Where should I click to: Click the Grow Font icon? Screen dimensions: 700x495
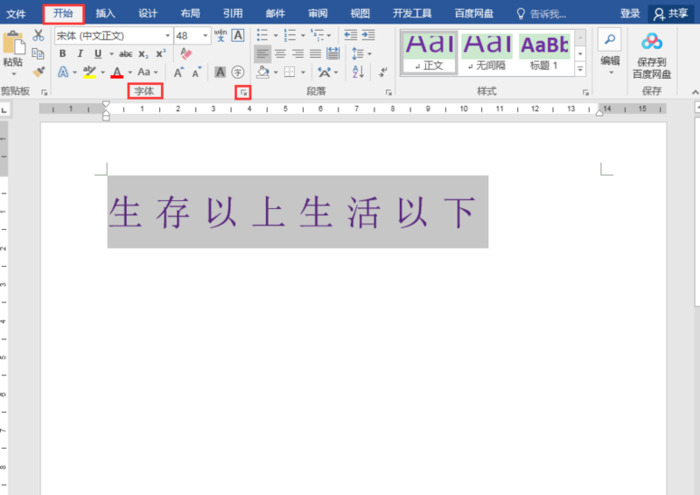click(179, 72)
